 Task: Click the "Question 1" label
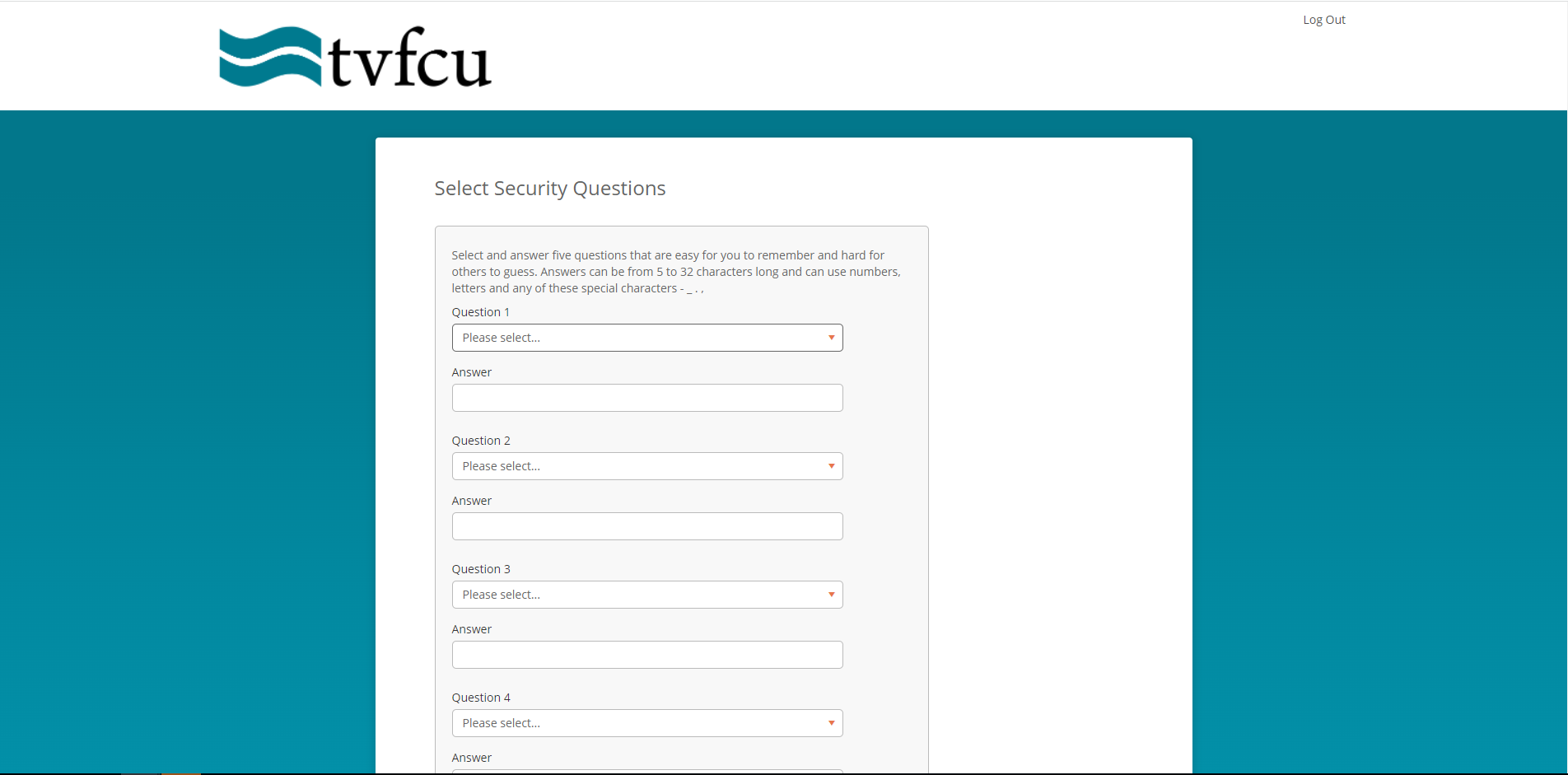pyautogui.click(x=481, y=312)
